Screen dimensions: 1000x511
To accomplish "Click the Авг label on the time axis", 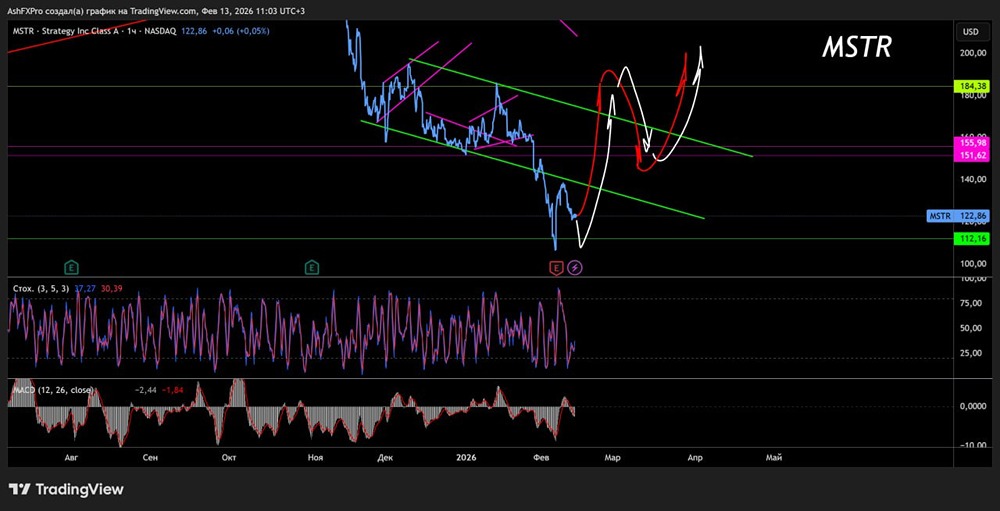I will [x=73, y=457].
